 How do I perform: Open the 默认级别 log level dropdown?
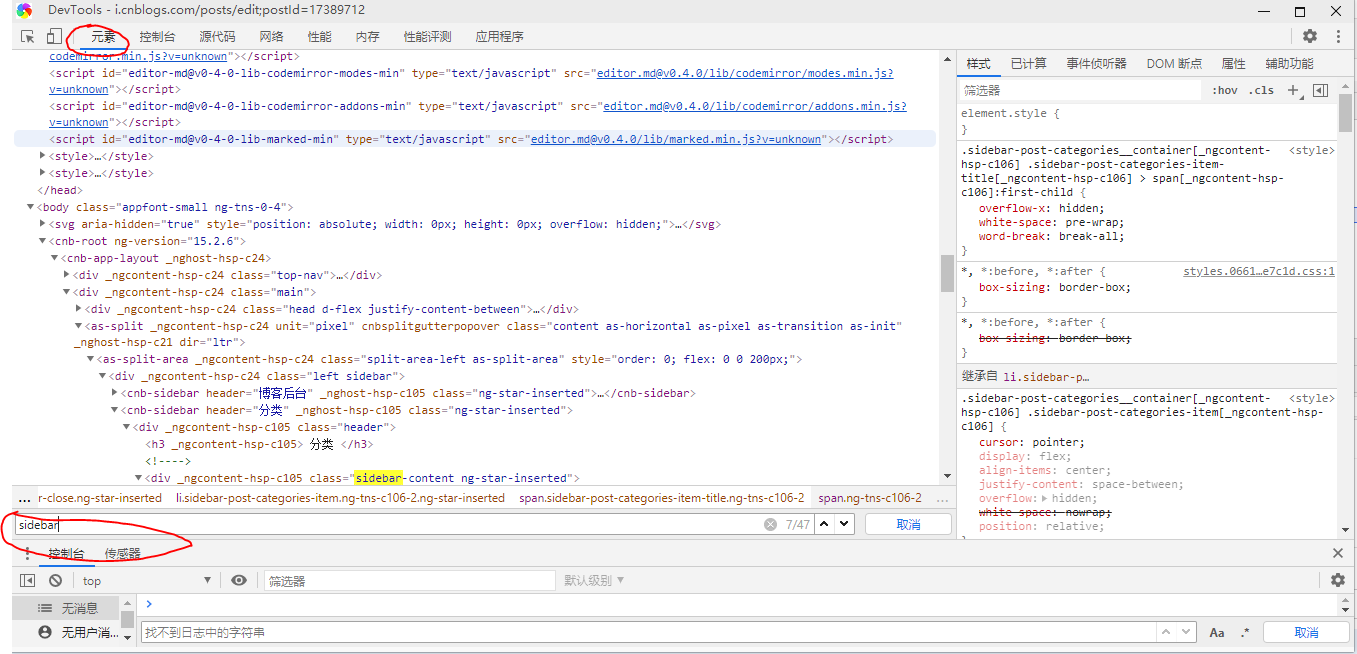coord(594,580)
